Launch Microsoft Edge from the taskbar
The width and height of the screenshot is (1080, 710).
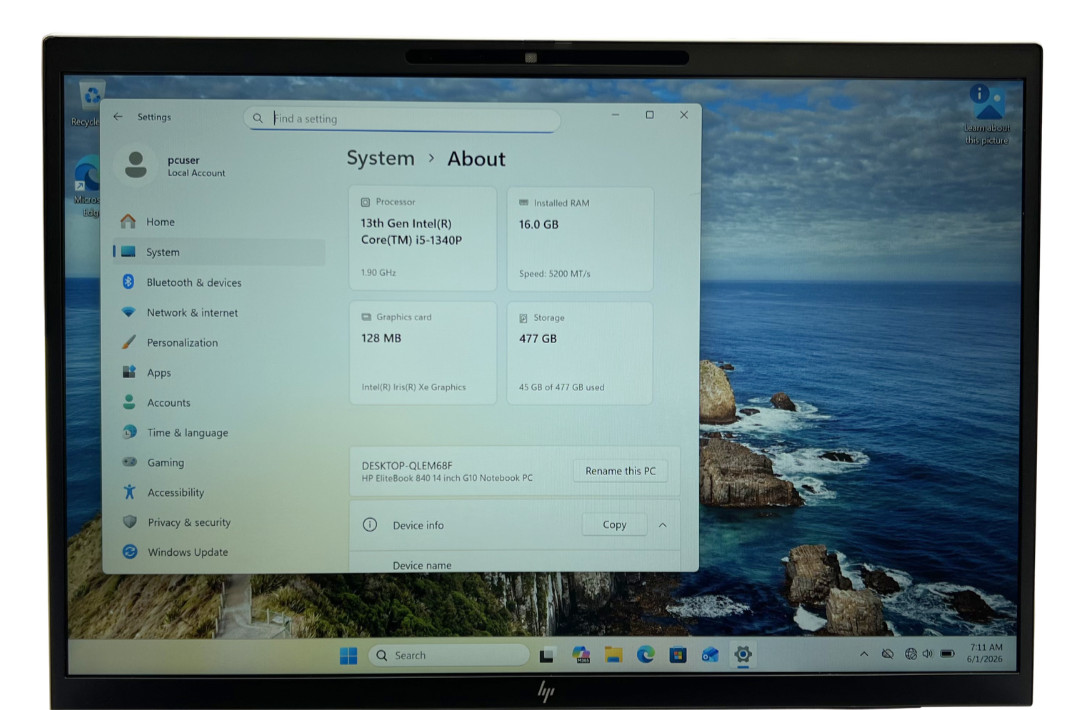pyautogui.click(x=645, y=655)
